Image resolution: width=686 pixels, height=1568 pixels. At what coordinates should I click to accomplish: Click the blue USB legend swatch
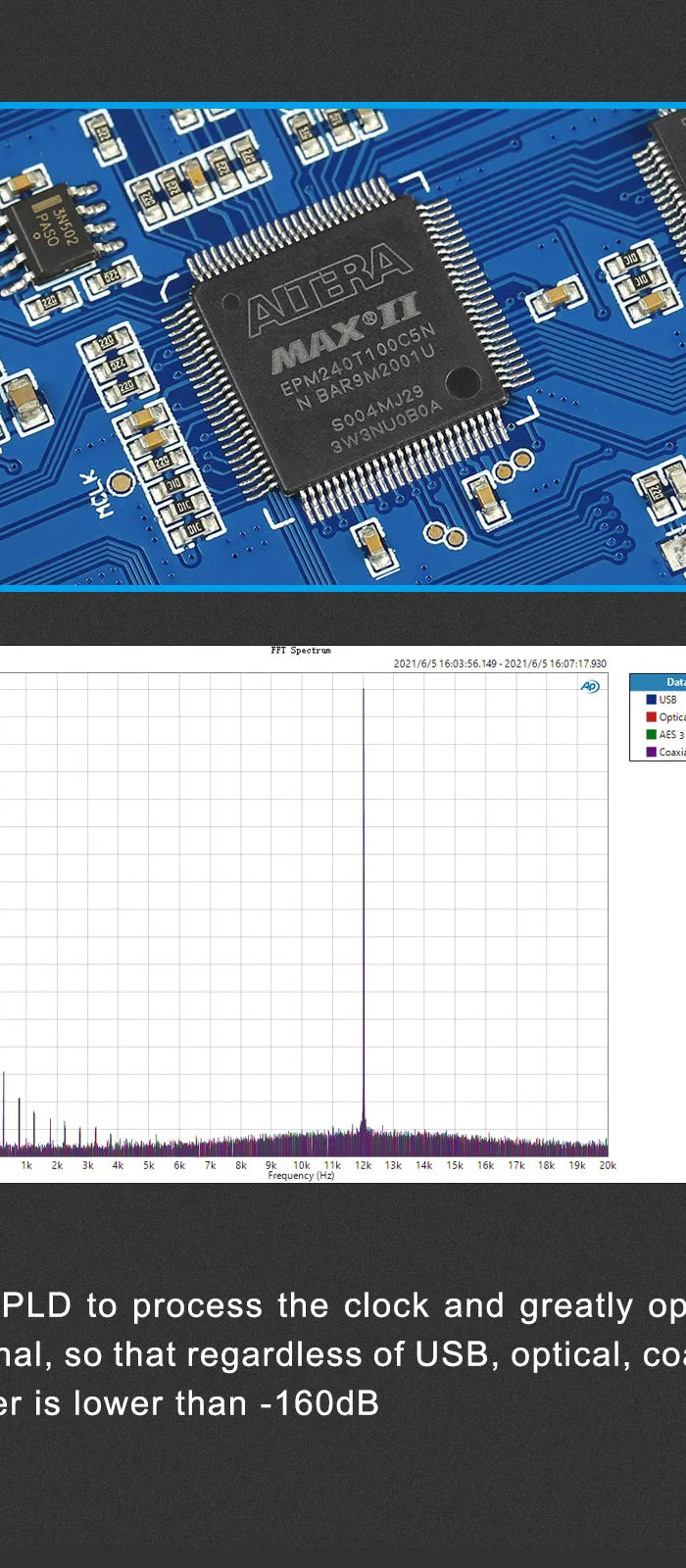[651, 700]
